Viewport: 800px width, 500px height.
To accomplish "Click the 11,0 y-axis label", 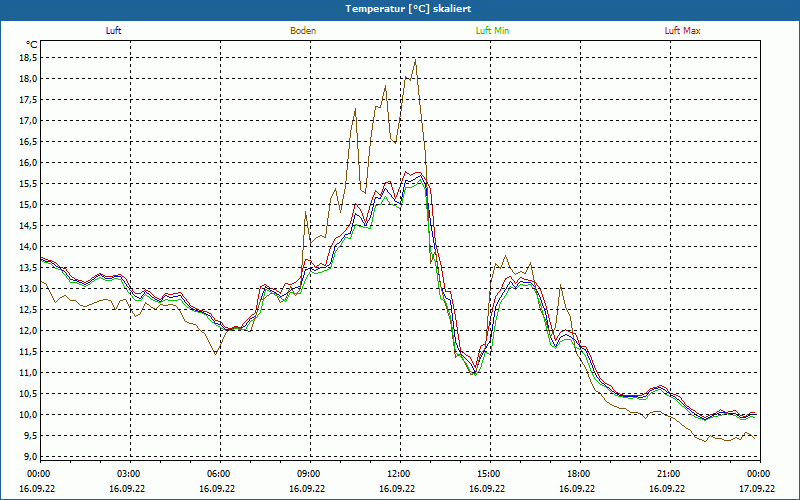I will (28, 372).
